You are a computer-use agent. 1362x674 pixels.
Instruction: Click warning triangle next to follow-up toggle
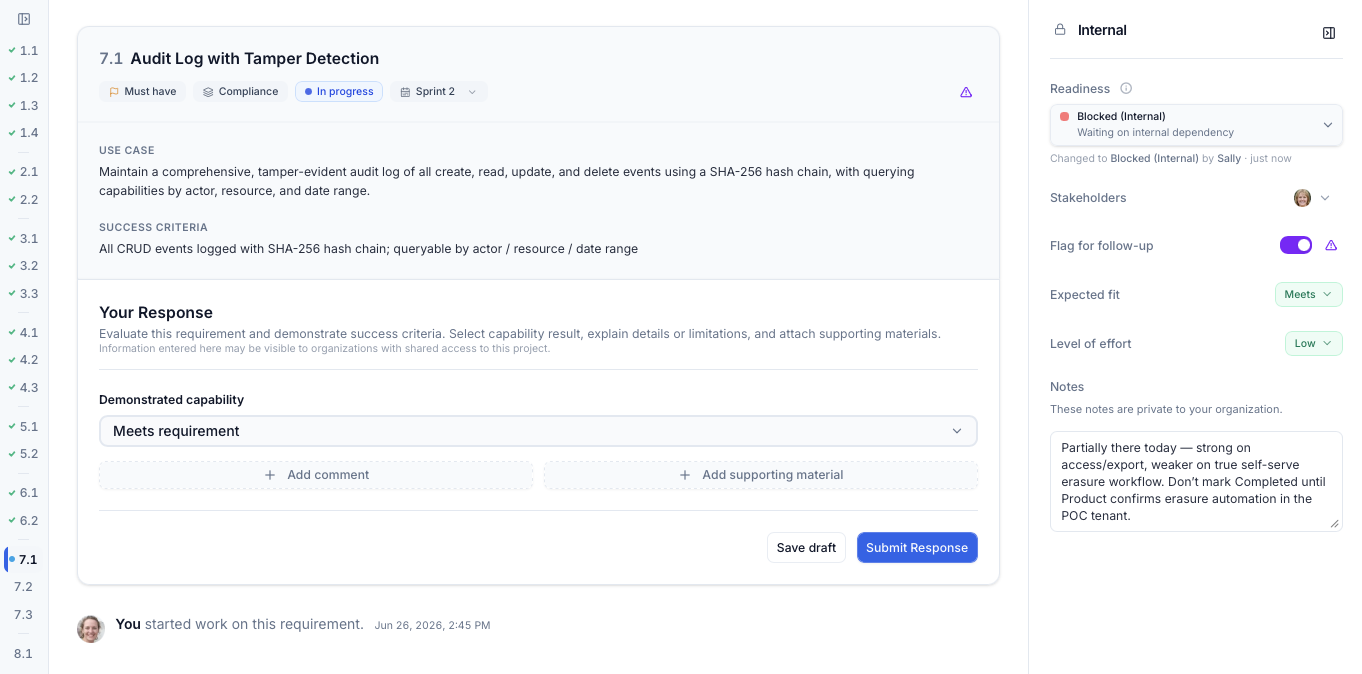tap(1331, 245)
